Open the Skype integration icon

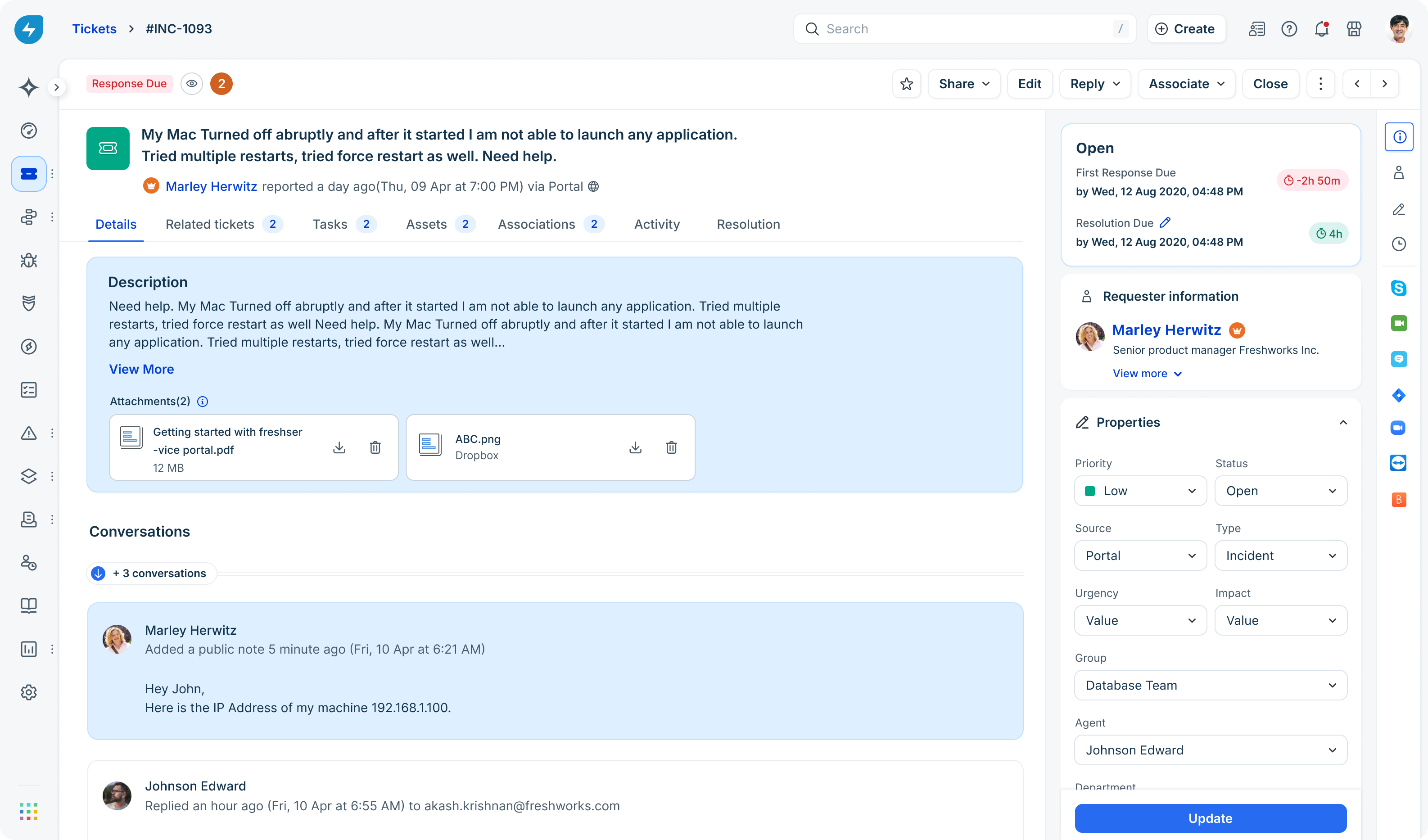coord(1398,288)
